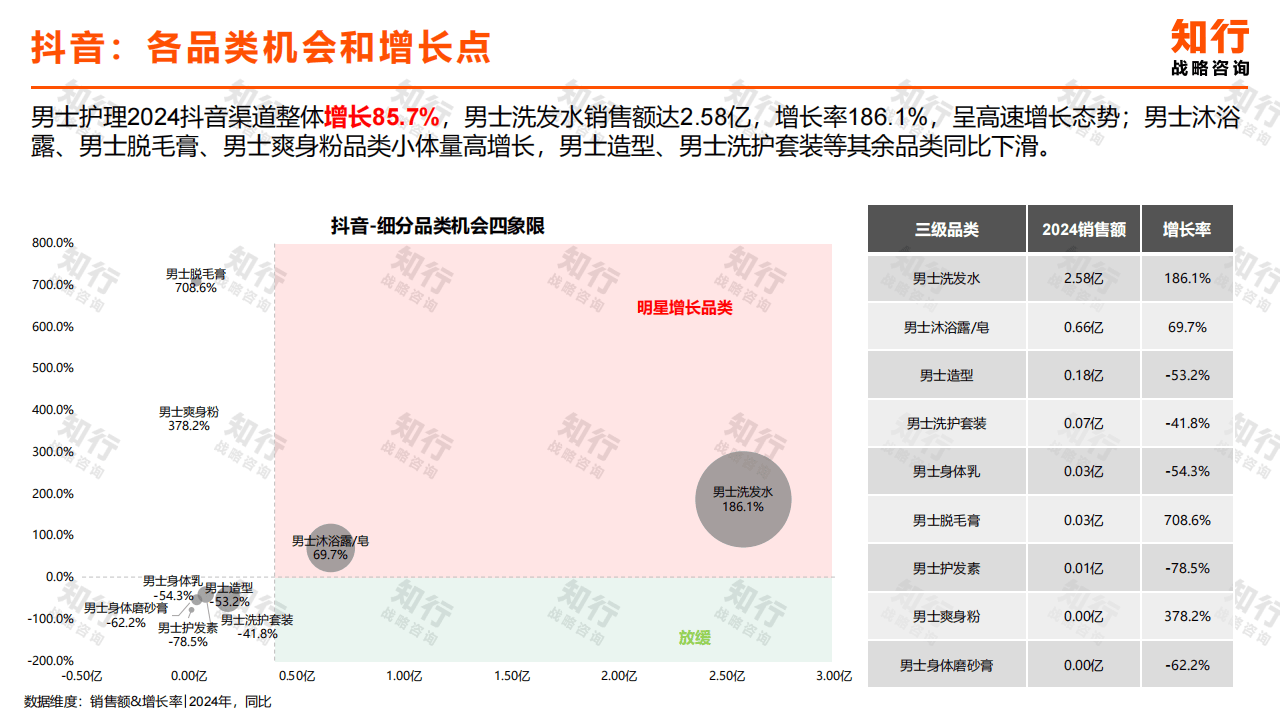Click the red 明星增长品类 quadrant label
This screenshot has width=1280, height=720.
(x=685, y=308)
